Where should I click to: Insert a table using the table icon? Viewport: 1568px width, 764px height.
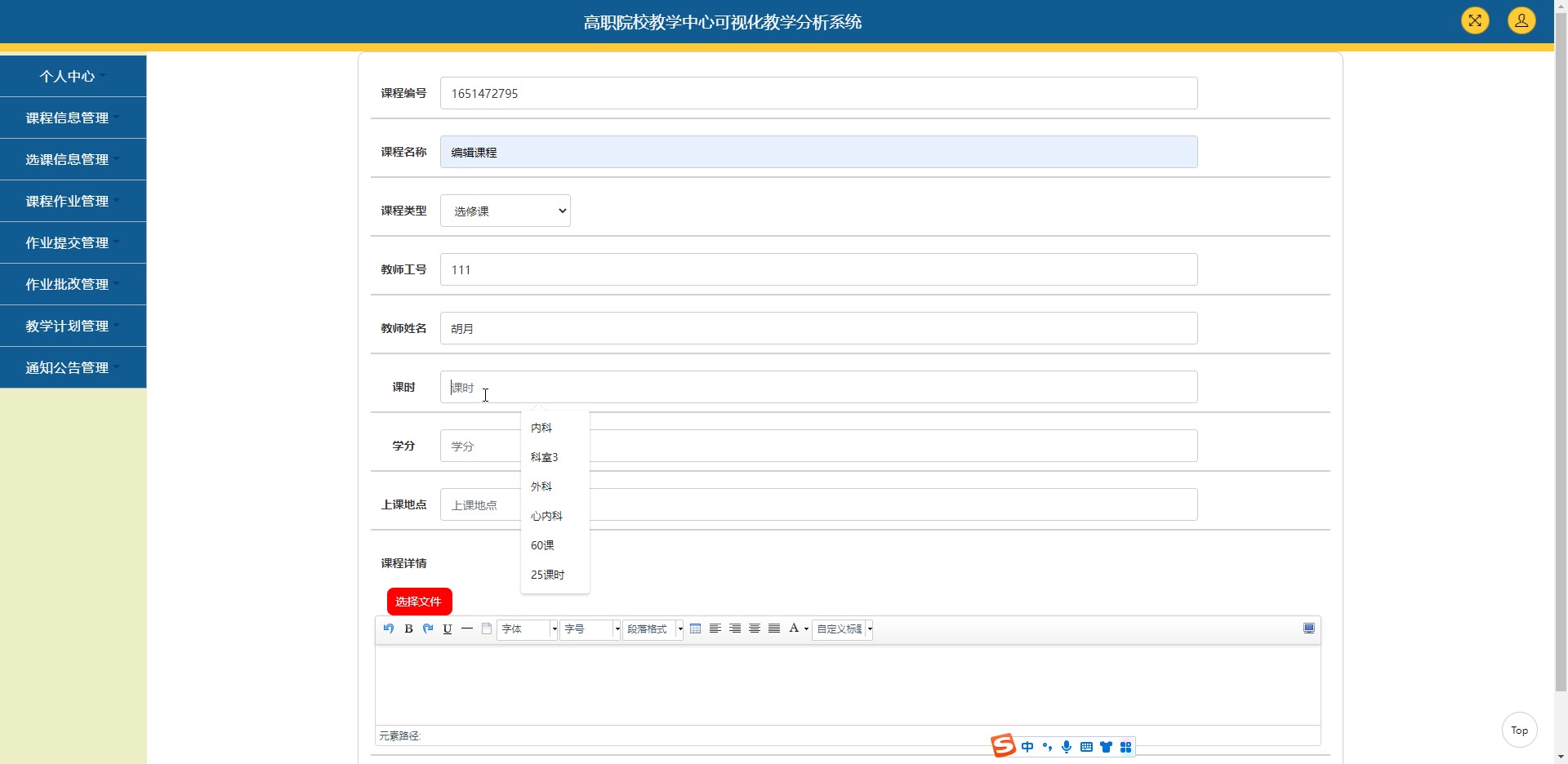click(696, 629)
